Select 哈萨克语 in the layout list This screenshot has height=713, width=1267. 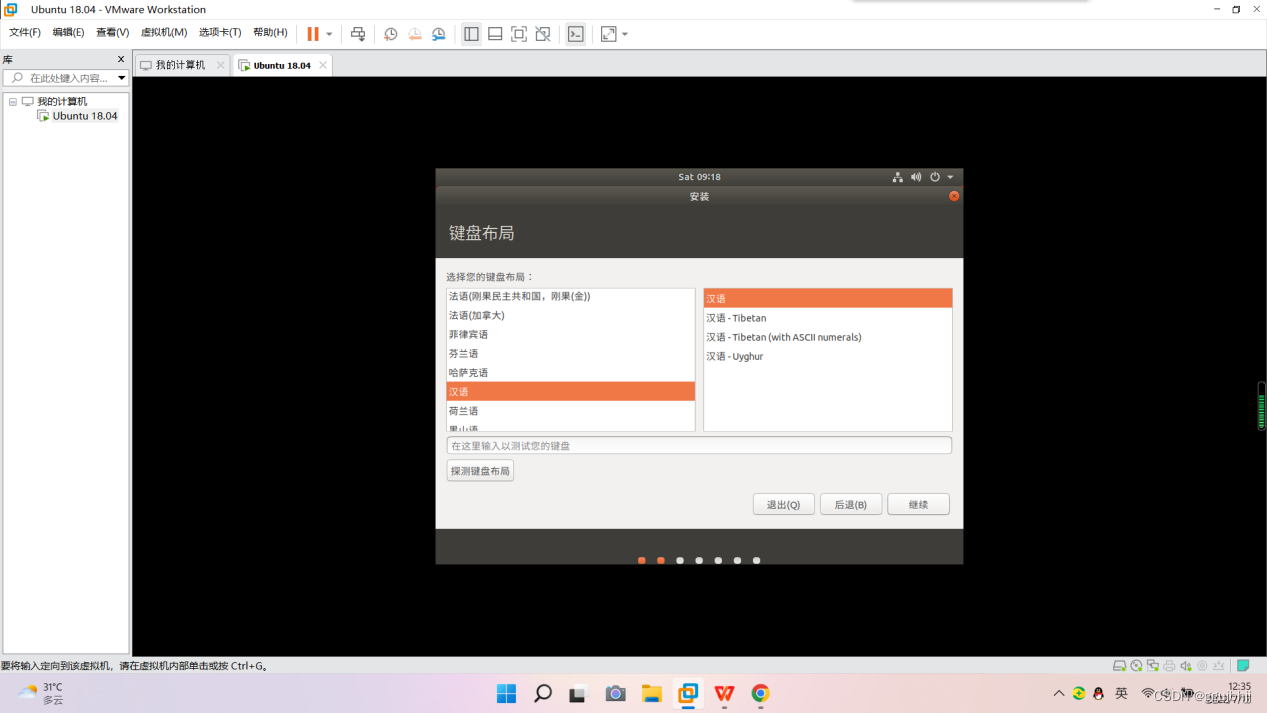570,372
